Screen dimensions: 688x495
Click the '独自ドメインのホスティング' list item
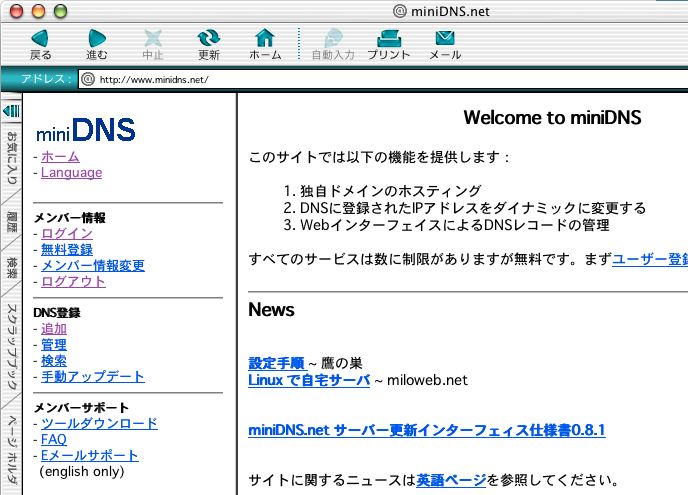pyautogui.click(x=391, y=191)
